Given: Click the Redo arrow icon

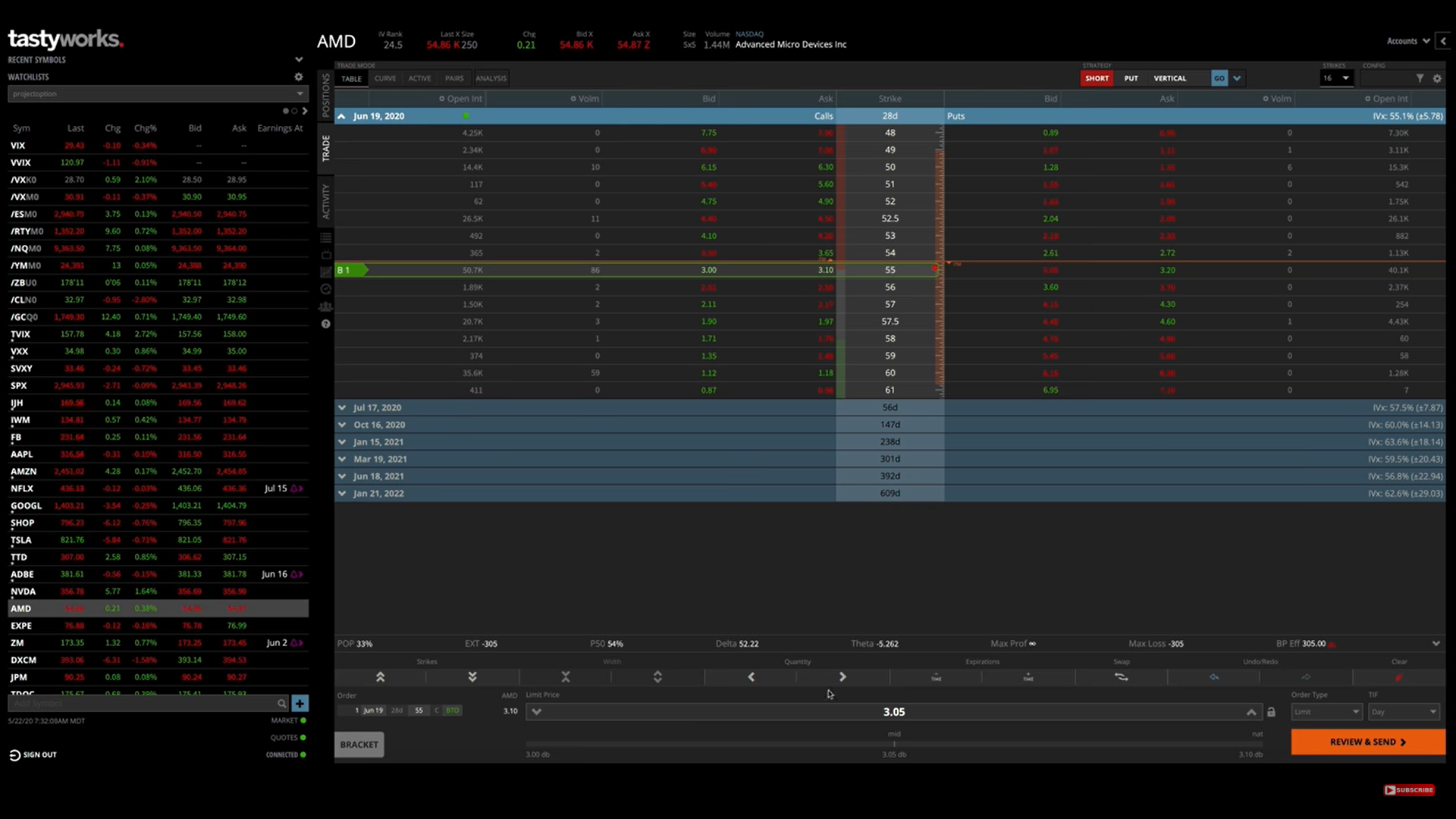Looking at the screenshot, I should [1306, 676].
